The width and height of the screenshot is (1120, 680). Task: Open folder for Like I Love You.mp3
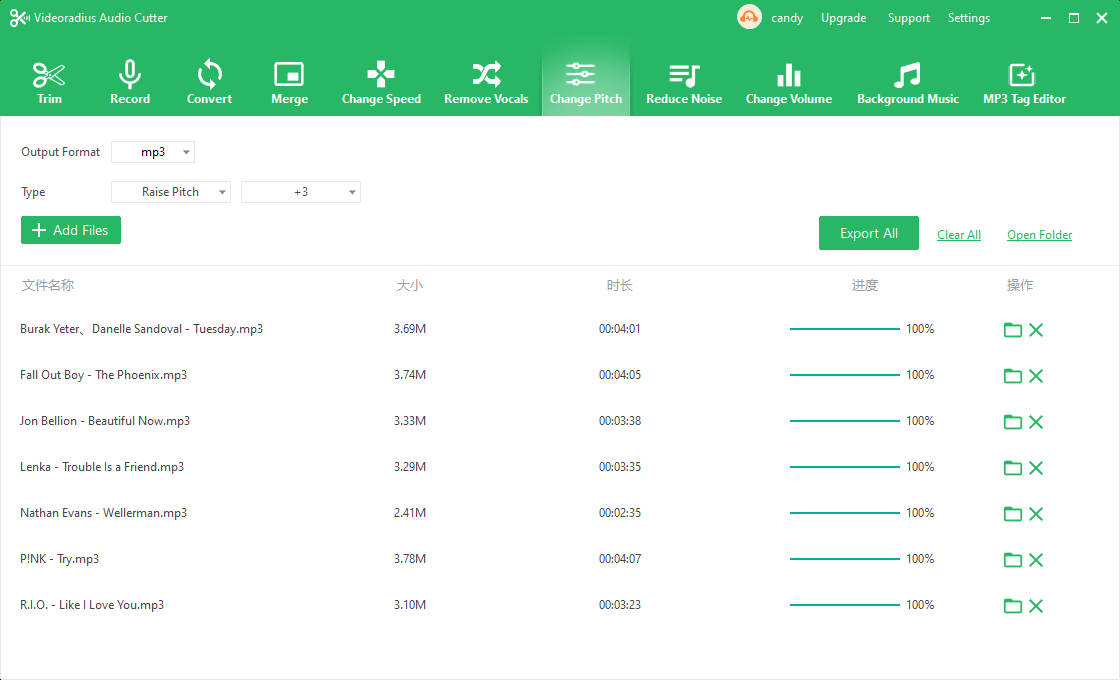(1012, 606)
